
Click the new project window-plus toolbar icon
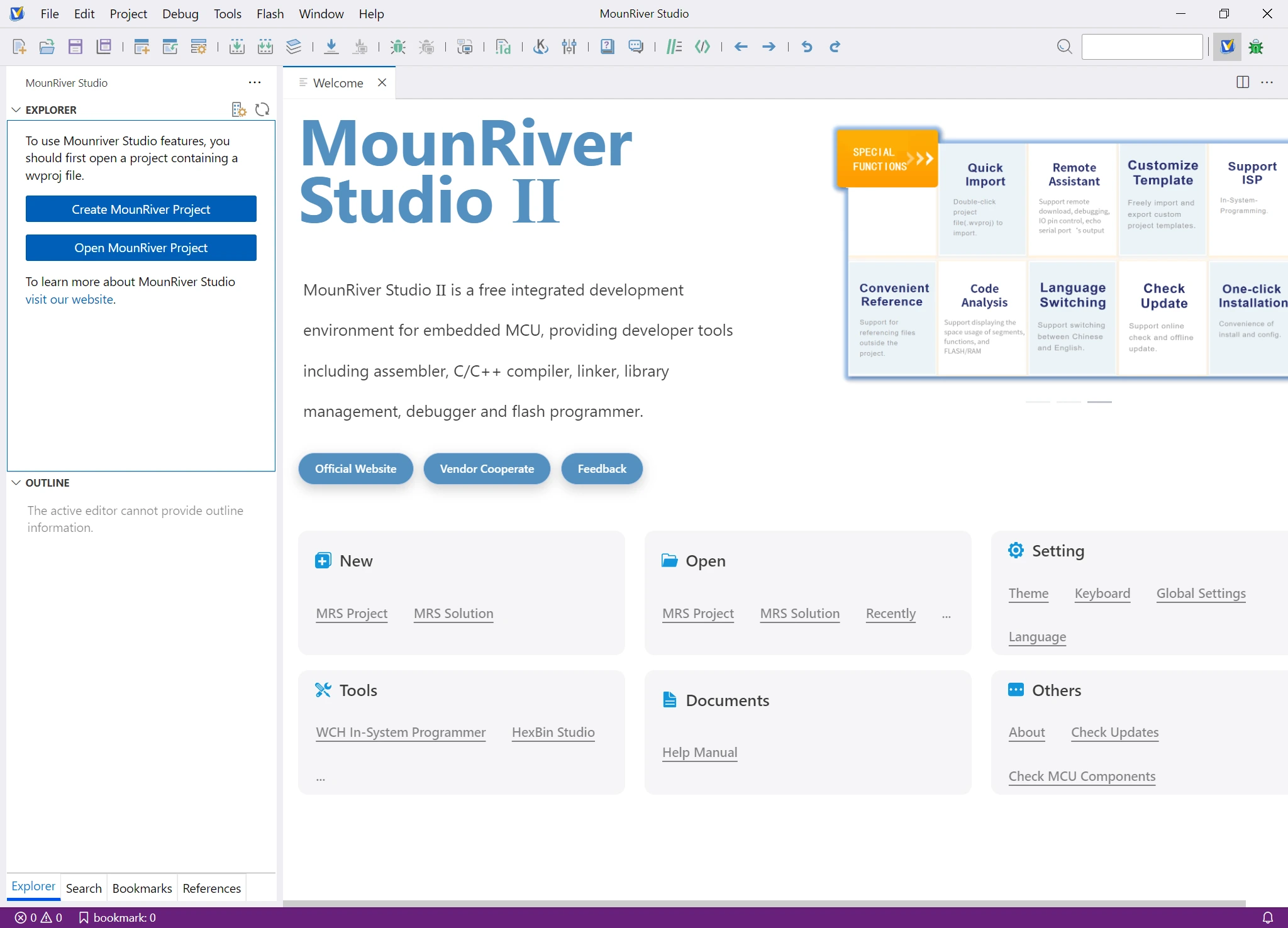[x=142, y=47]
